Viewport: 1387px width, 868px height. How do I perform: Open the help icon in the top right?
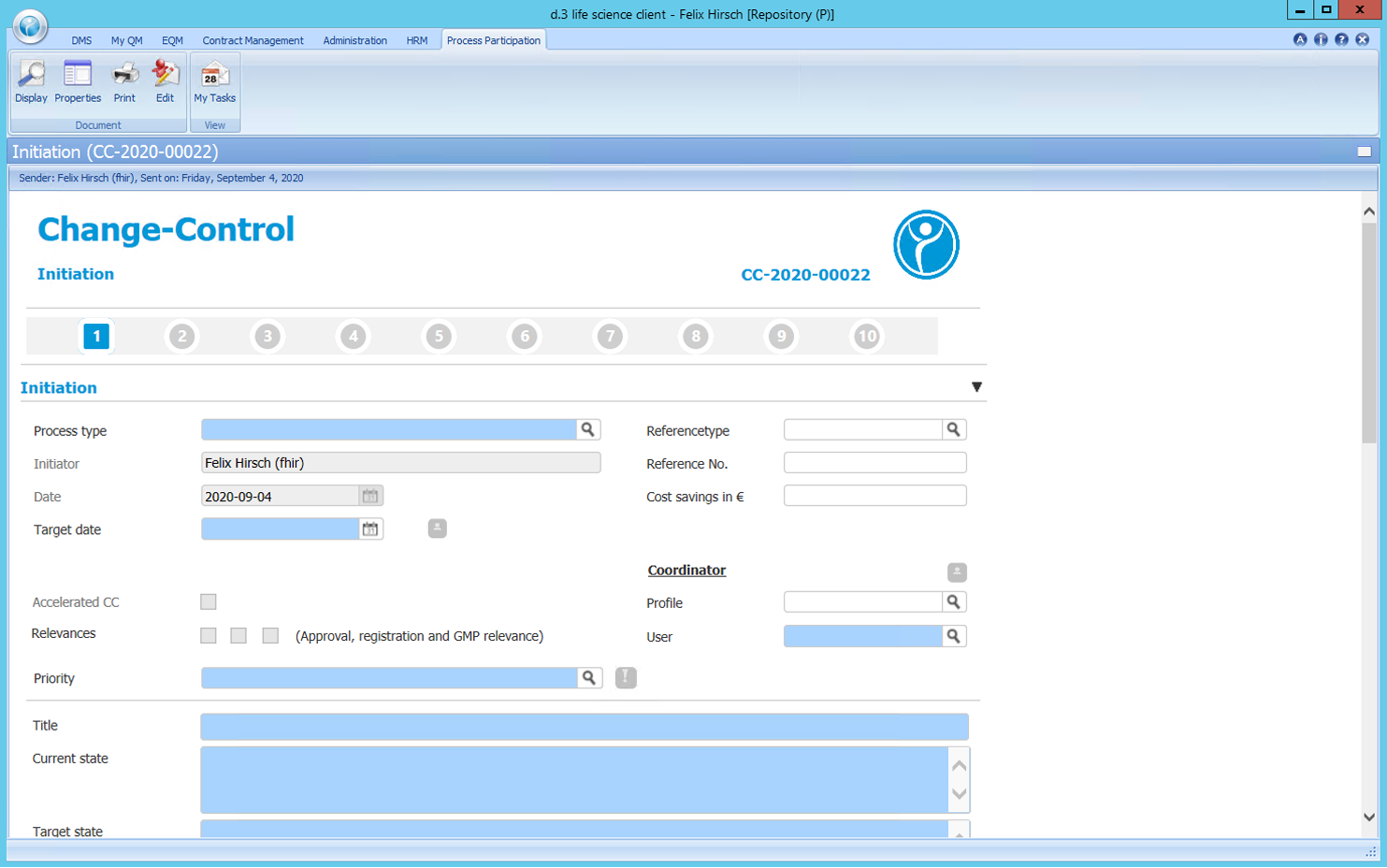pos(1341,39)
